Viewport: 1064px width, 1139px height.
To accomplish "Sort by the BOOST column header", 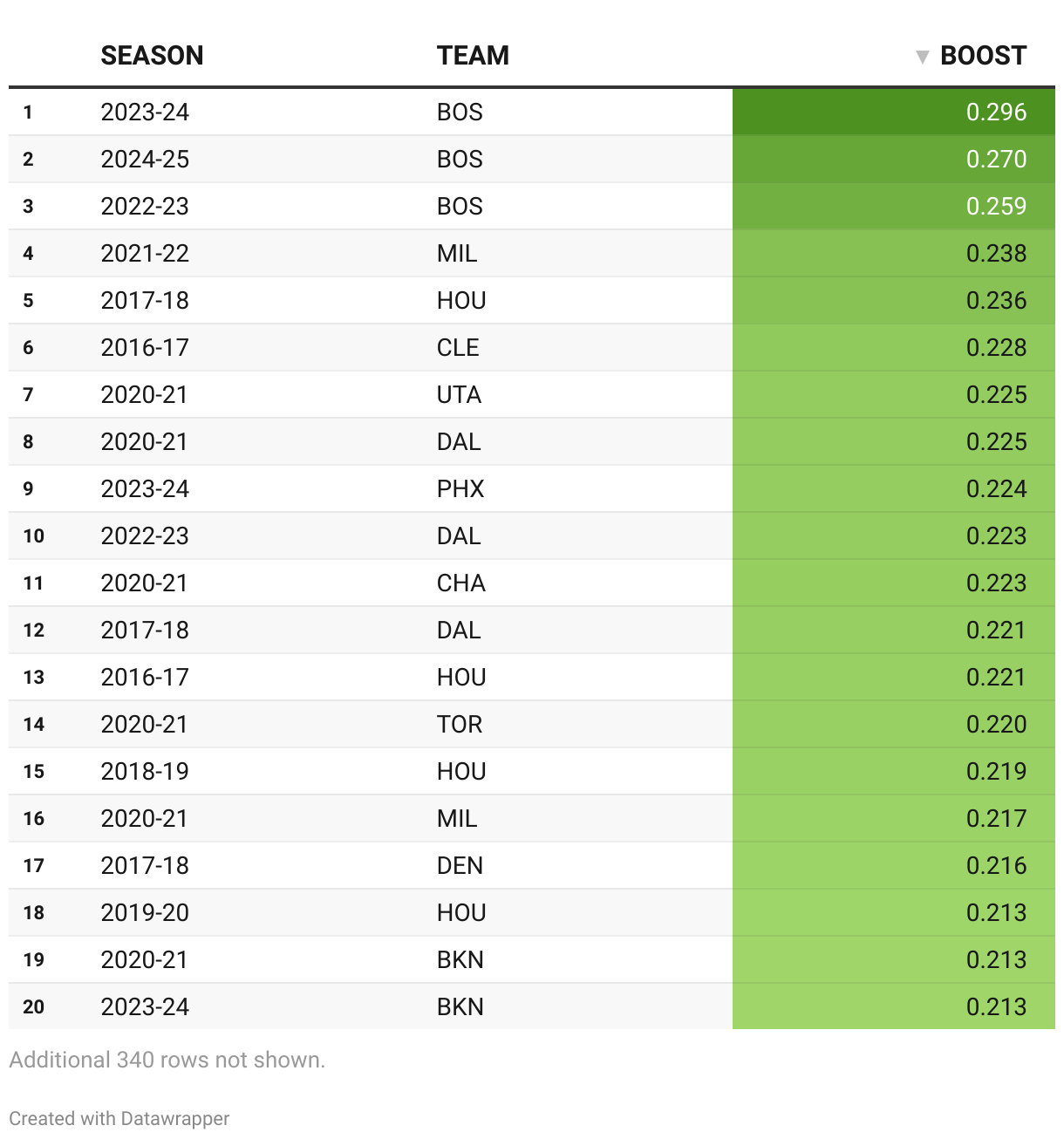I will click(983, 56).
